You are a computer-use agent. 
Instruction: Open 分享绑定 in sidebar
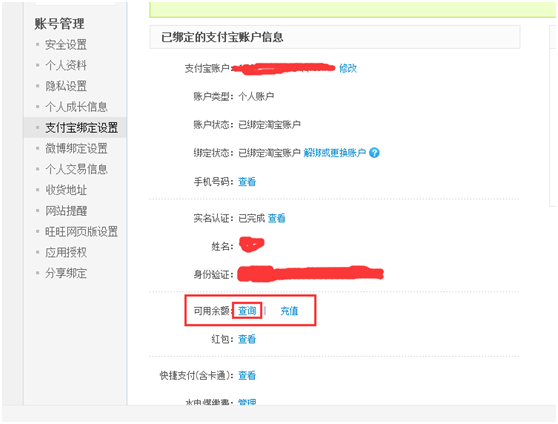66,273
